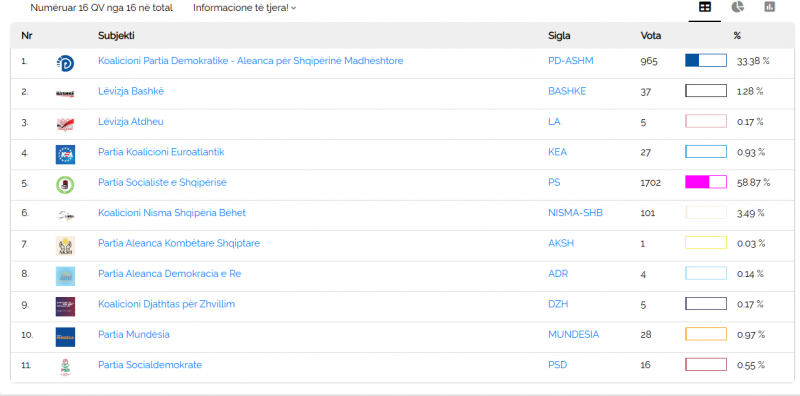
Task: Open Lëvizja Bashkë party link
Action: [131, 91]
